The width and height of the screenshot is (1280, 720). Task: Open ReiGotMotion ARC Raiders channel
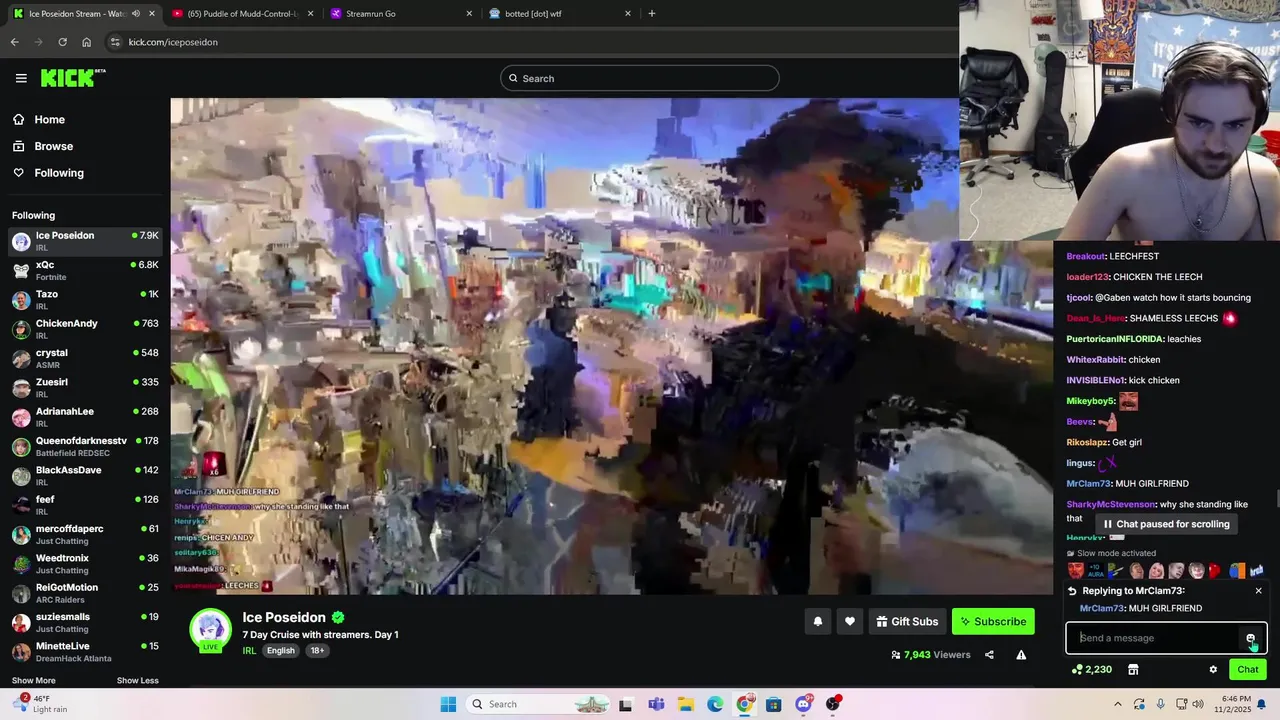[85, 592]
